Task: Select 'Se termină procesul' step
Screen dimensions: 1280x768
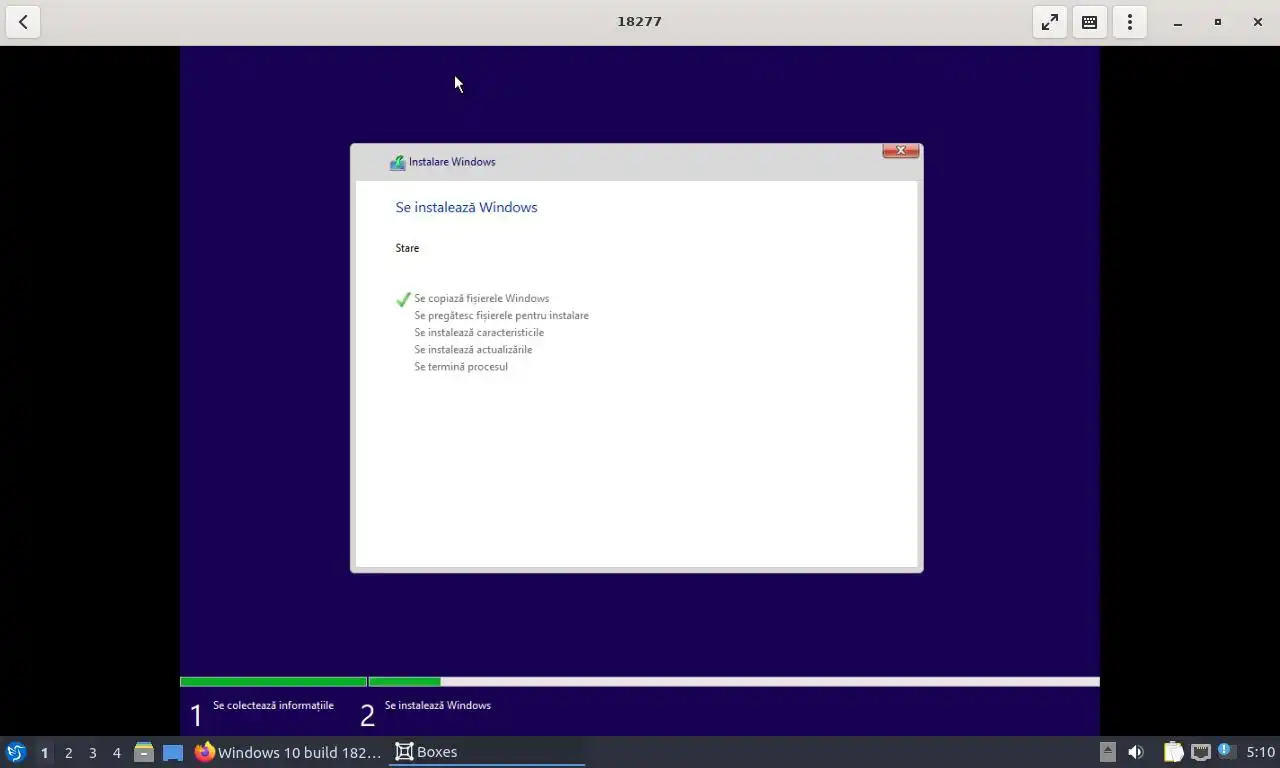Action: pyautogui.click(x=461, y=366)
